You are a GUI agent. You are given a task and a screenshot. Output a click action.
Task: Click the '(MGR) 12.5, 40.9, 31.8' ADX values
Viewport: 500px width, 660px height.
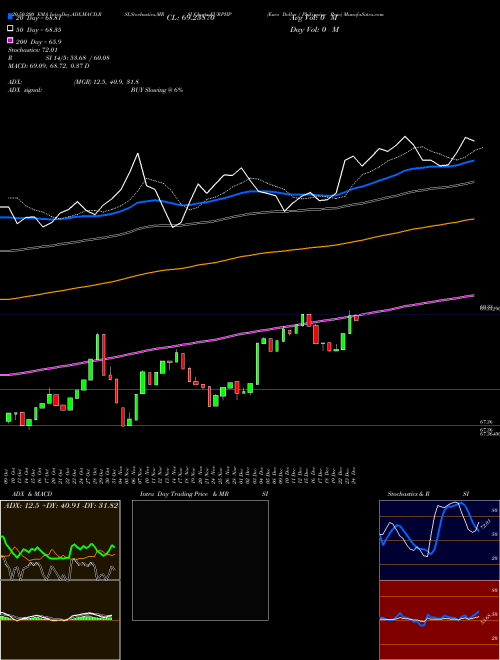point(106,82)
